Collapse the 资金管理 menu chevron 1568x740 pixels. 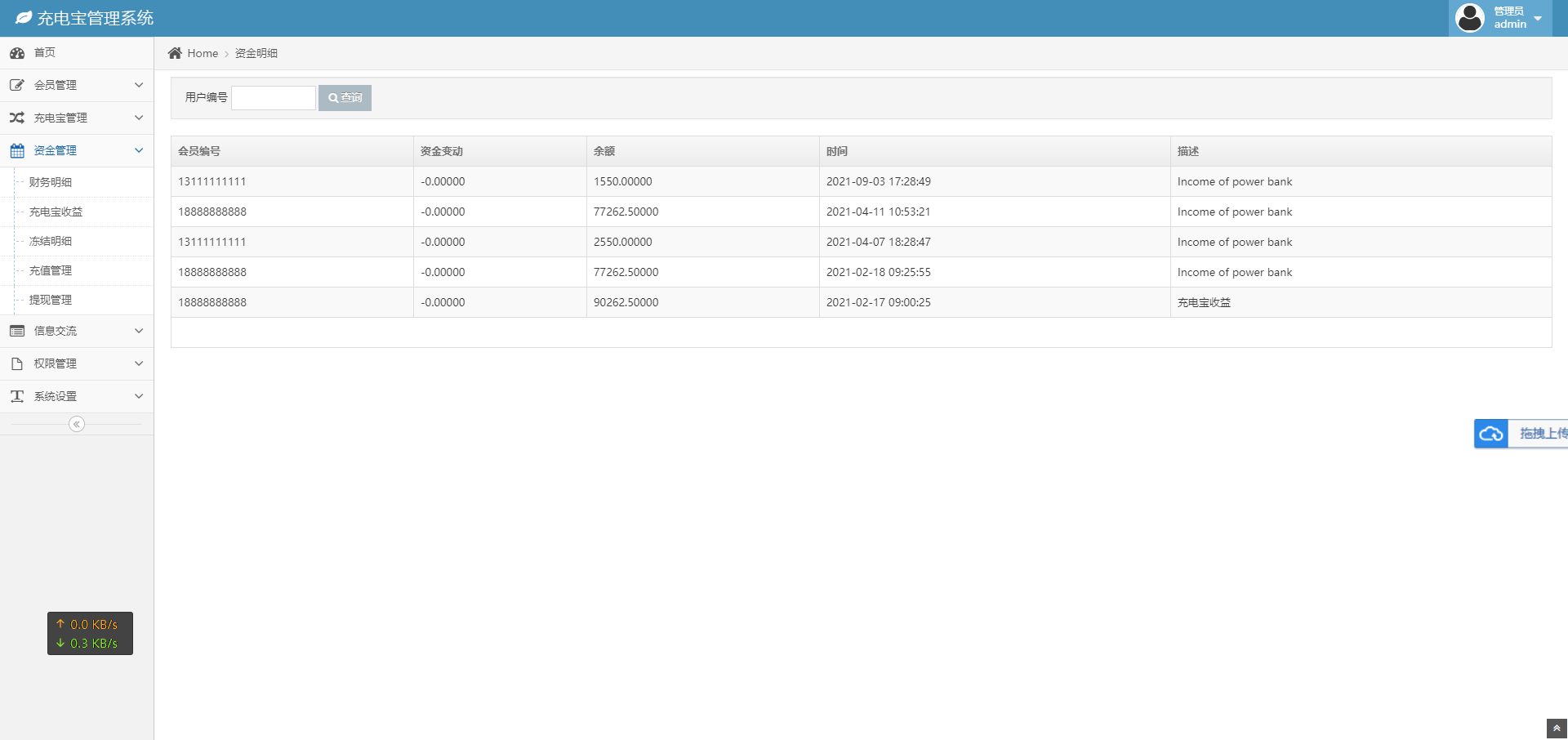tap(139, 150)
